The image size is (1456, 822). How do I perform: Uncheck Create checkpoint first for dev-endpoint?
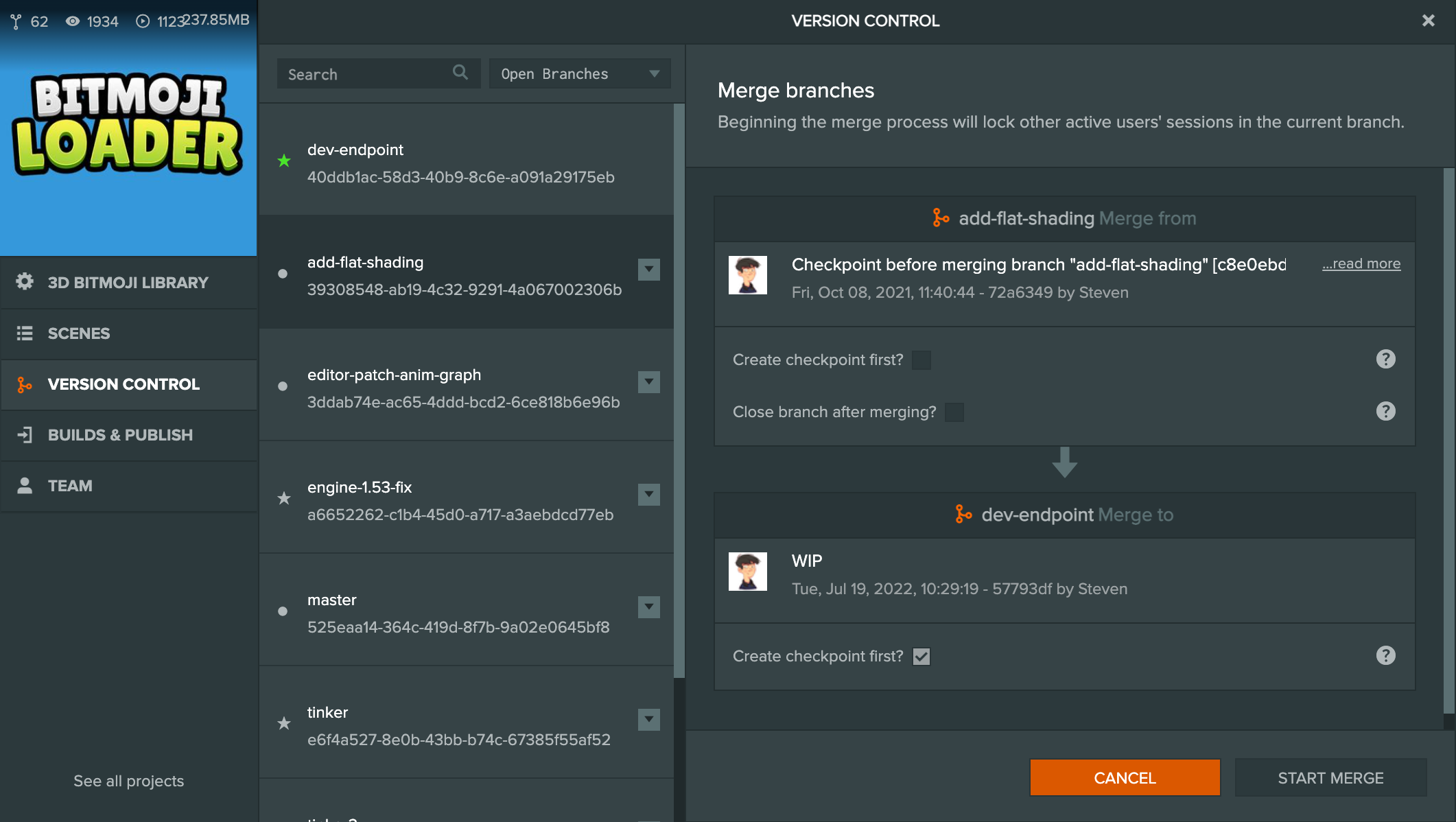[921, 657]
